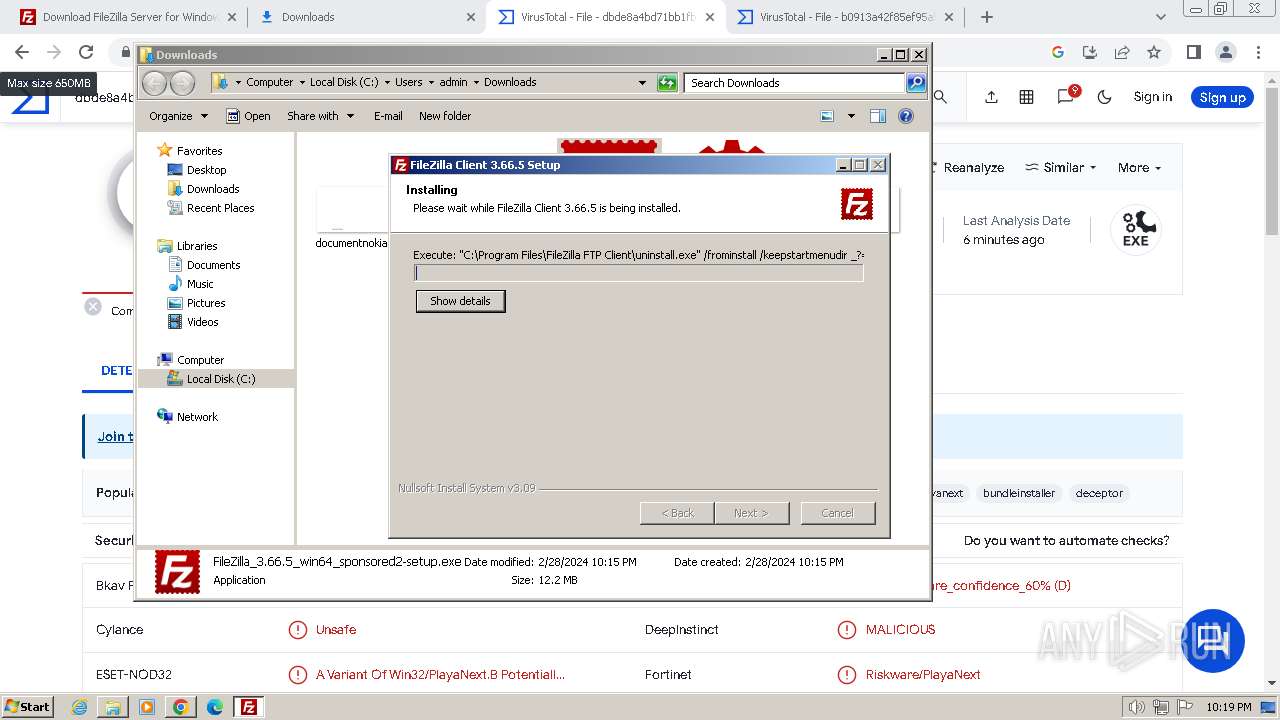The image size is (1280, 720).
Task: Click Reanalyze on the VirusTotal page
Action: (972, 168)
